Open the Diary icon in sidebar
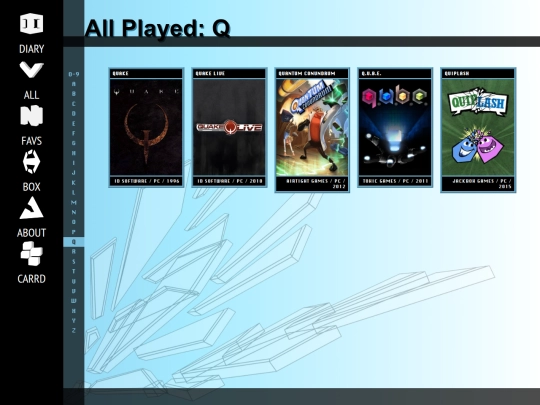Image resolution: width=540 pixels, height=405 pixels. (31, 24)
